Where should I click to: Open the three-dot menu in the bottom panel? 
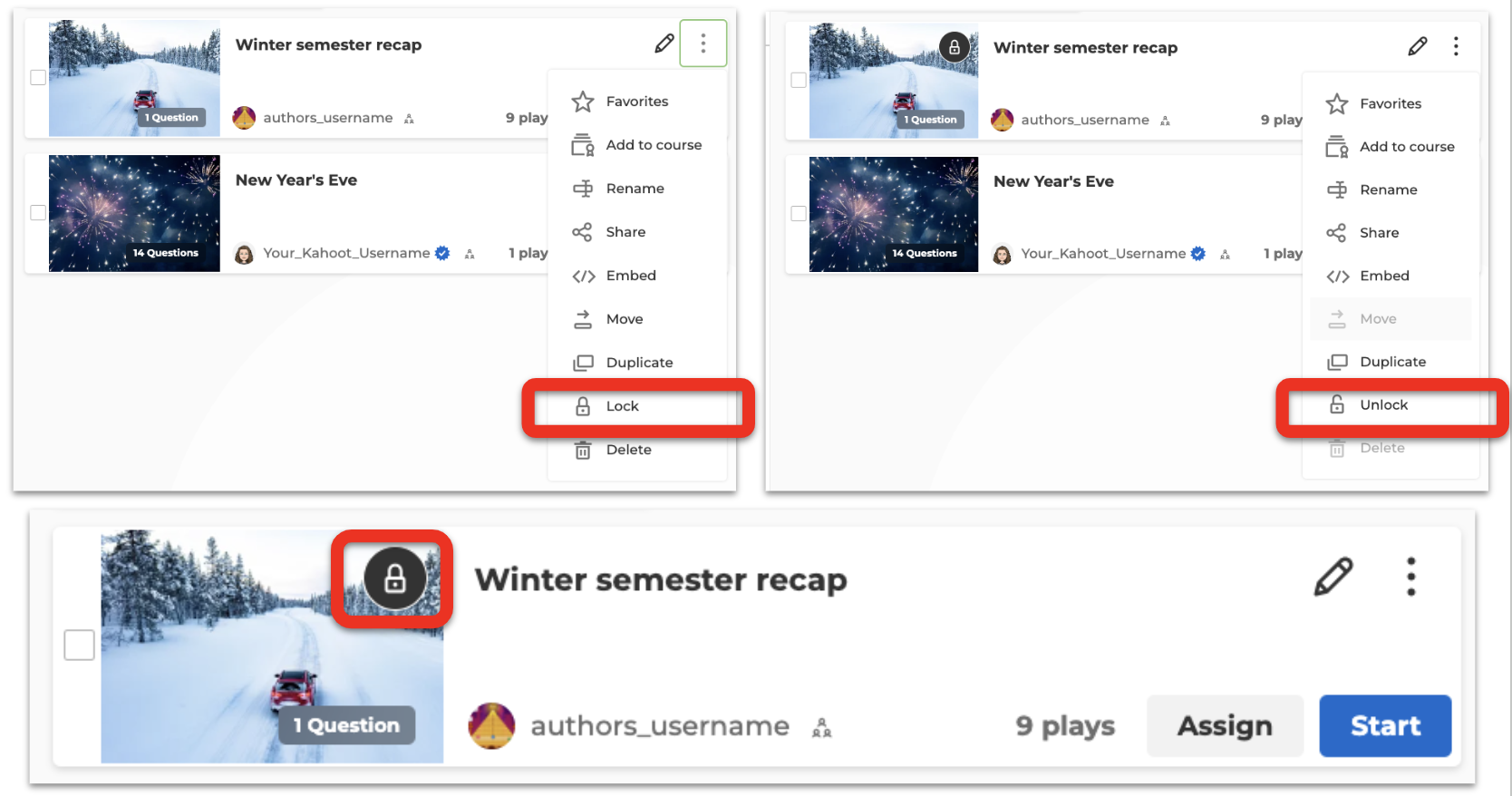point(1410,577)
